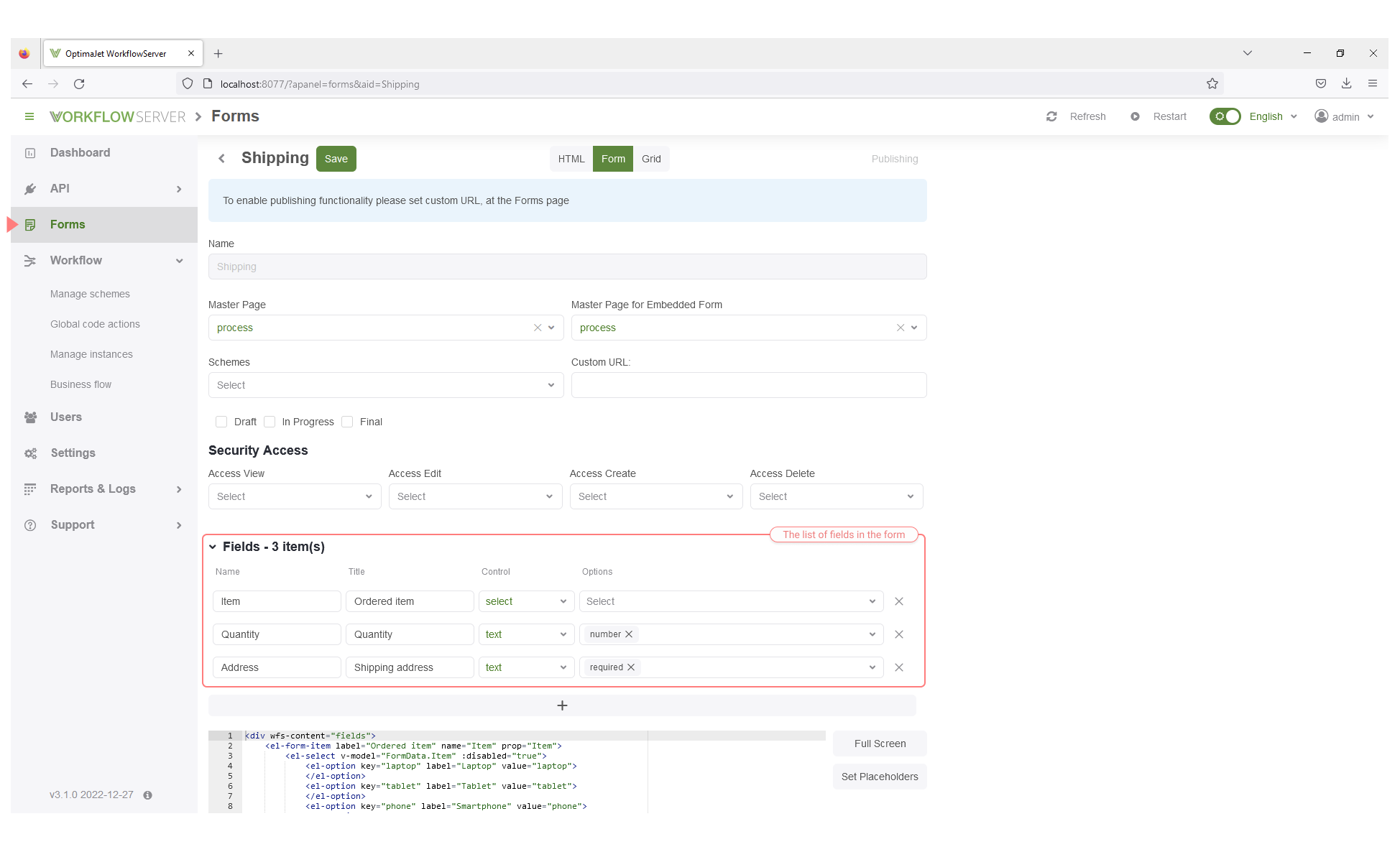Open Control dropdown for Quantity row
The width and height of the screenshot is (1400, 852).
[526, 634]
